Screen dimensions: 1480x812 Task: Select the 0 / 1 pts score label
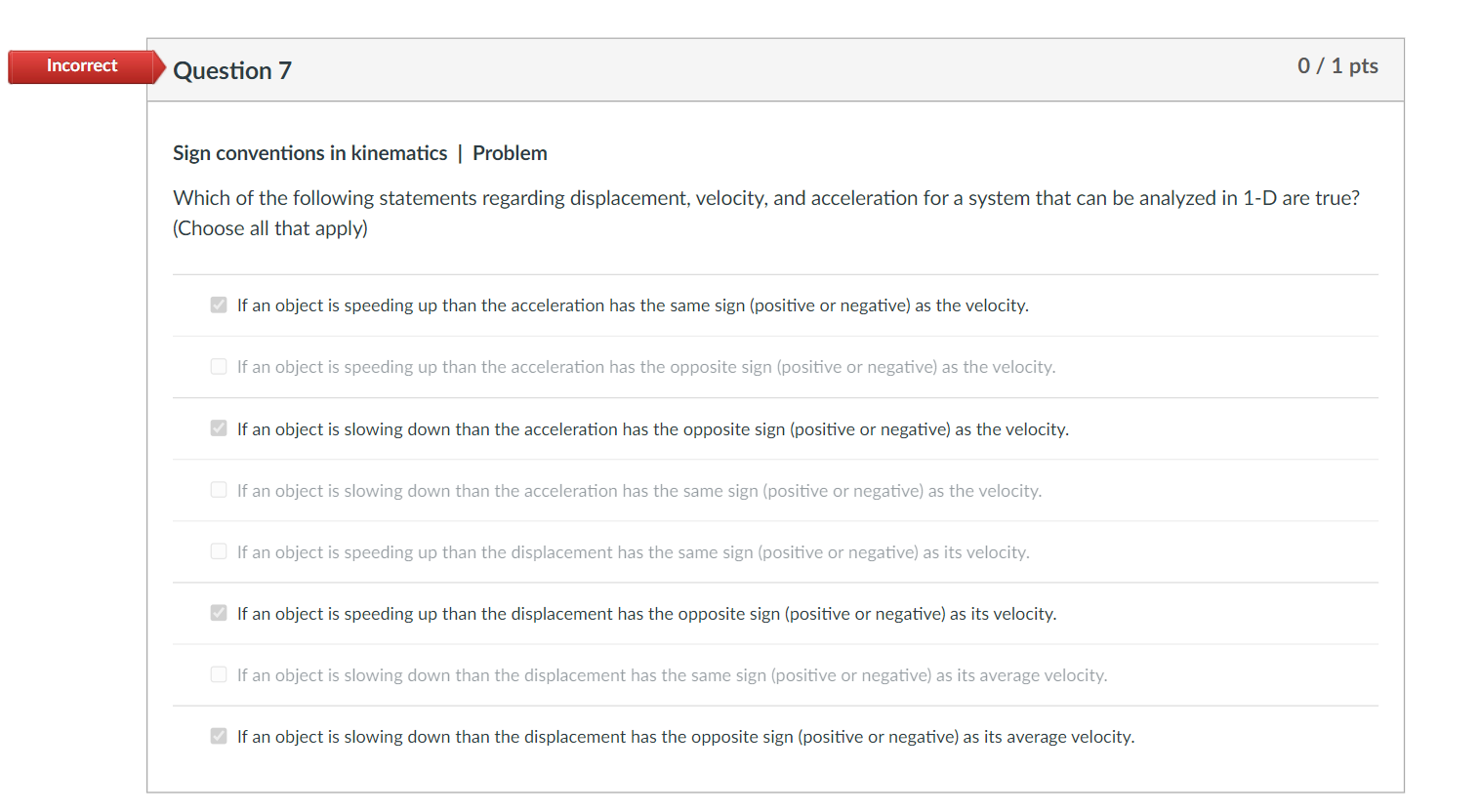point(1338,66)
